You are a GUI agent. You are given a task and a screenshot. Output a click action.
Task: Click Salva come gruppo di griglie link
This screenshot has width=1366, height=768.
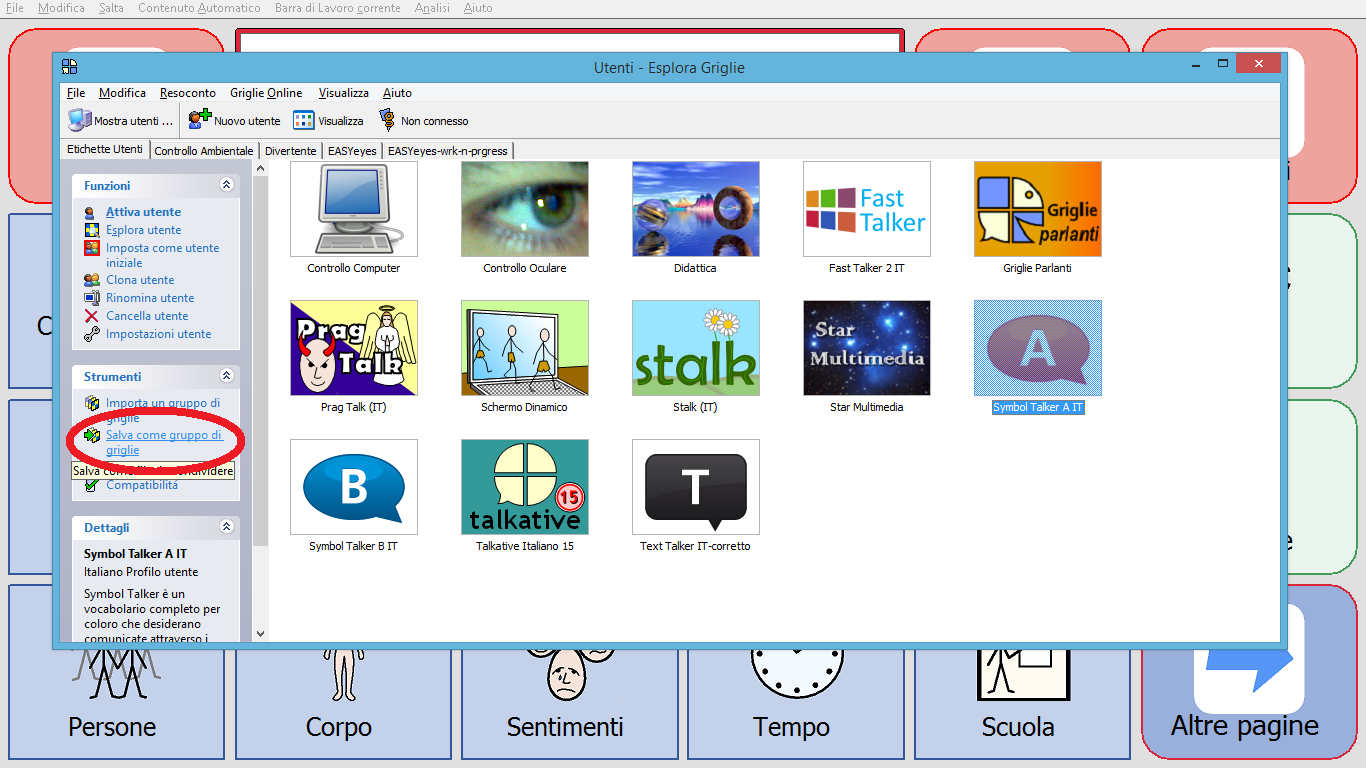164,442
